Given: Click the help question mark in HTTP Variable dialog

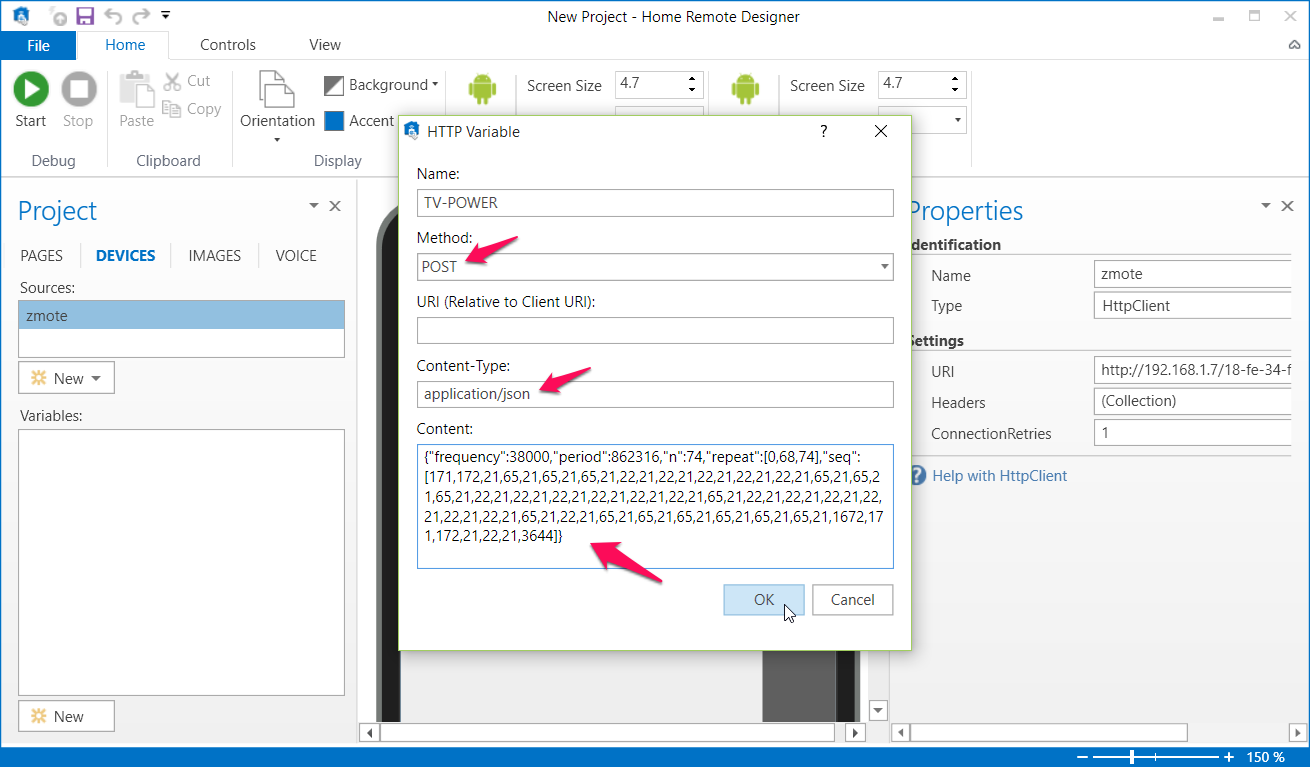Looking at the screenshot, I should pos(824,131).
